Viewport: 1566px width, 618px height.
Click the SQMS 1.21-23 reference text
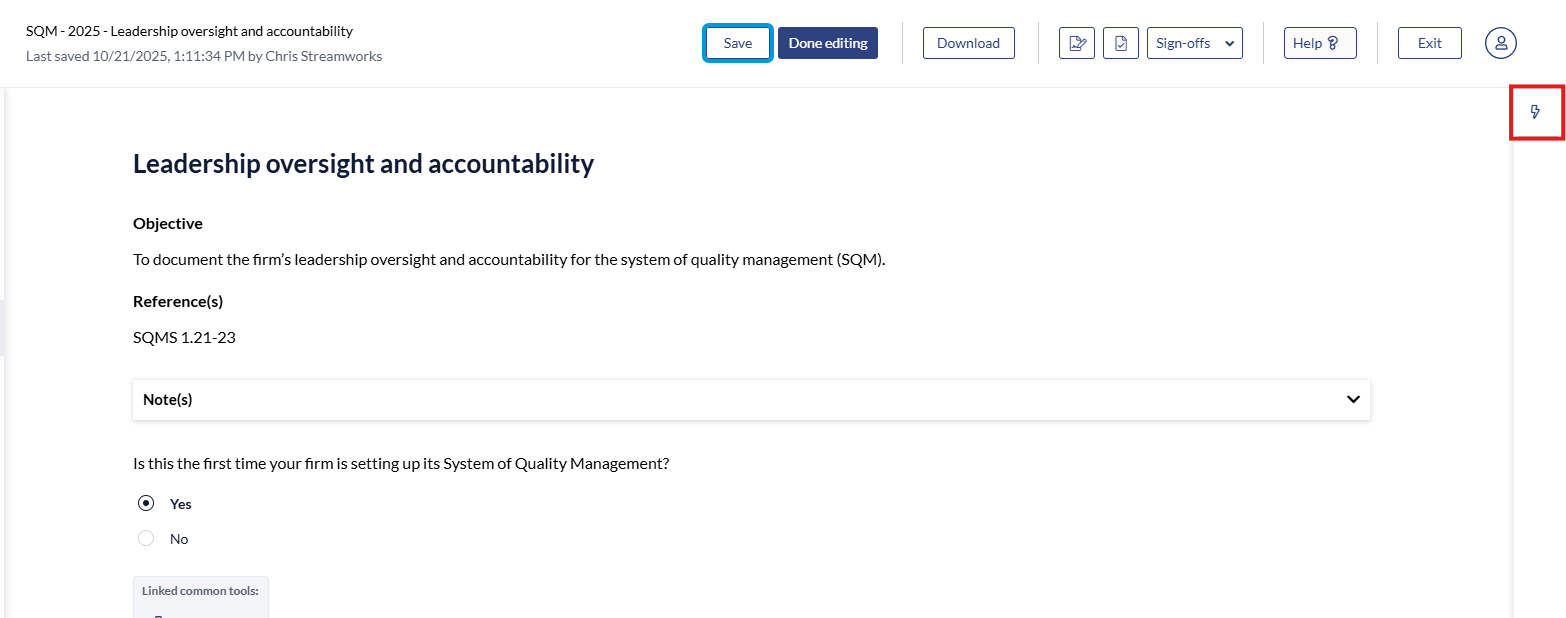pyautogui.click(x=184, y=337)
